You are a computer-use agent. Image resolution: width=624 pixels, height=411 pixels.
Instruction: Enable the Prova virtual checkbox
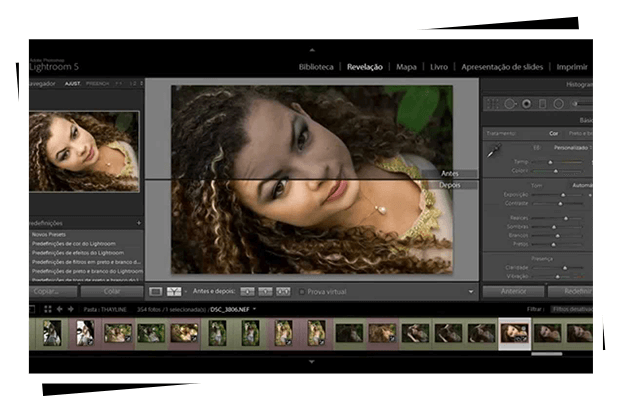tap(300, 291)
